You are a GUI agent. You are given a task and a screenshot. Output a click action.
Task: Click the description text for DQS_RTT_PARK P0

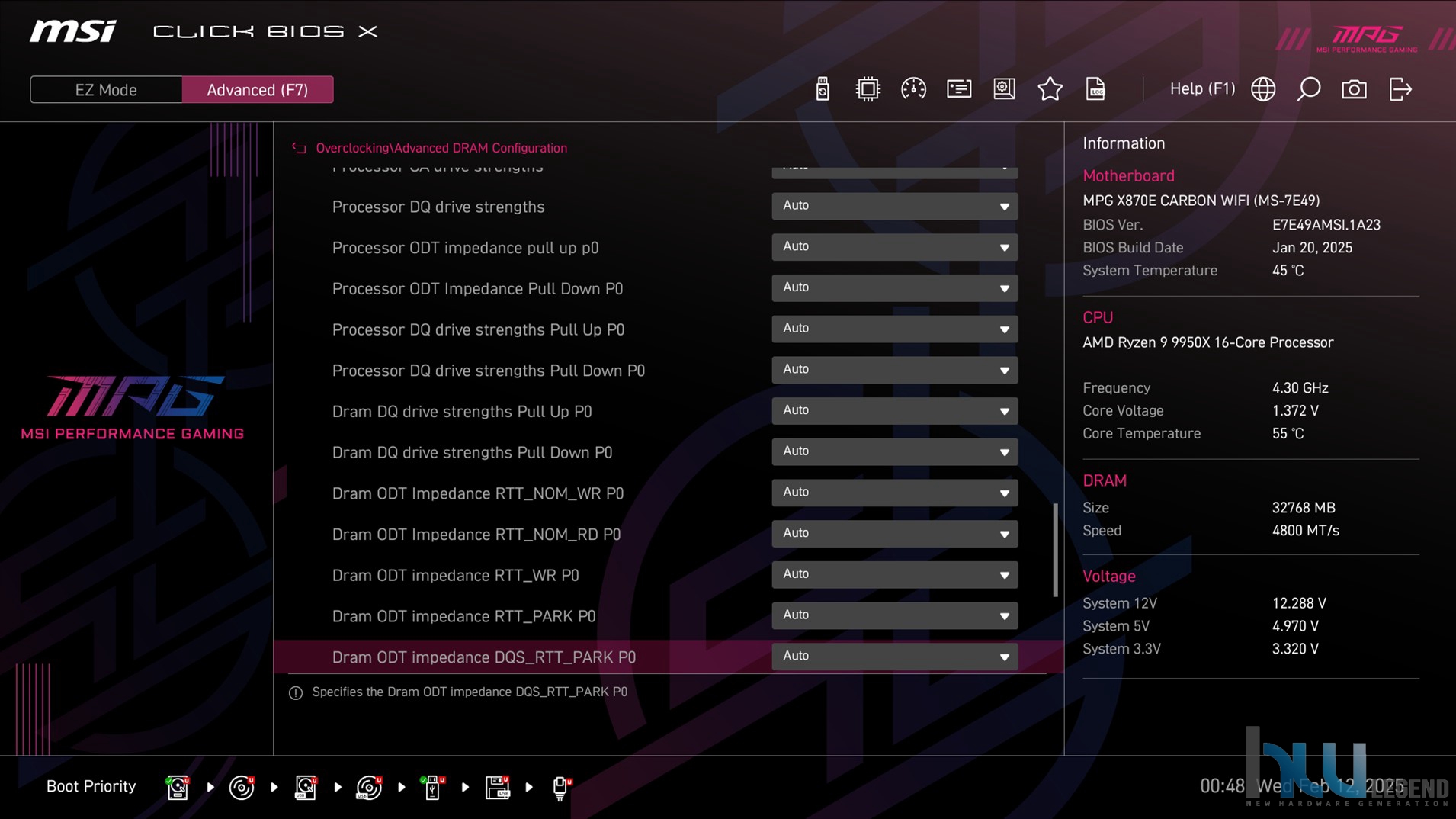click(x=470, y=692)
